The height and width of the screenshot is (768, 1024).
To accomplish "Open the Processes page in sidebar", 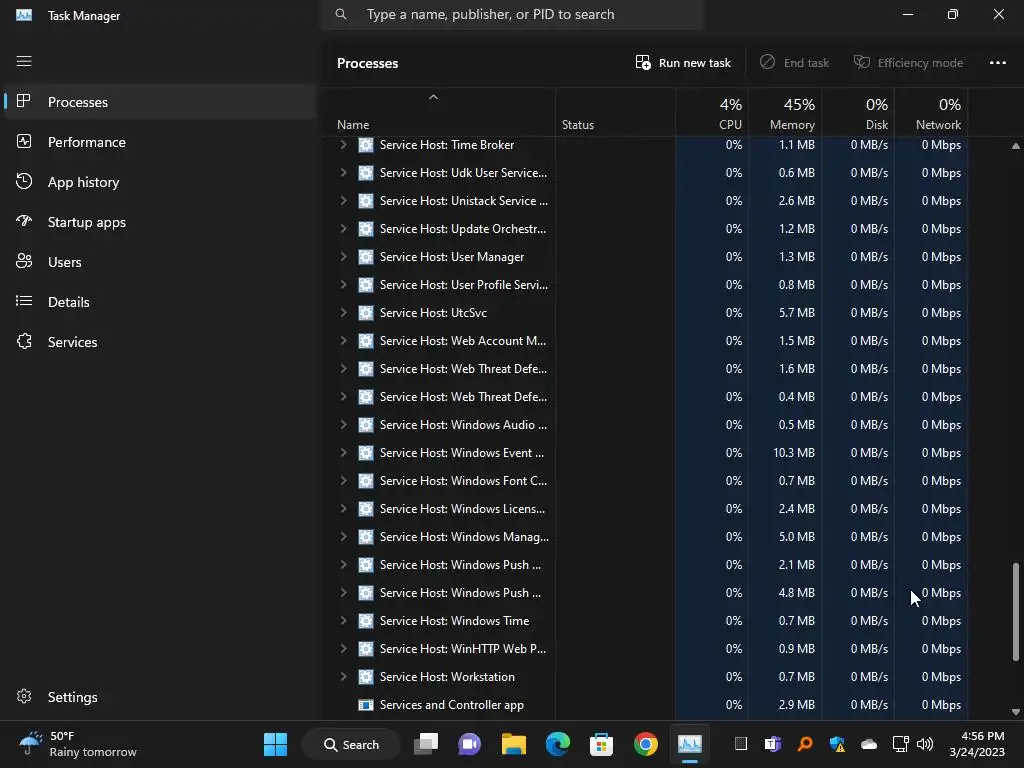I will click(159, 102).
